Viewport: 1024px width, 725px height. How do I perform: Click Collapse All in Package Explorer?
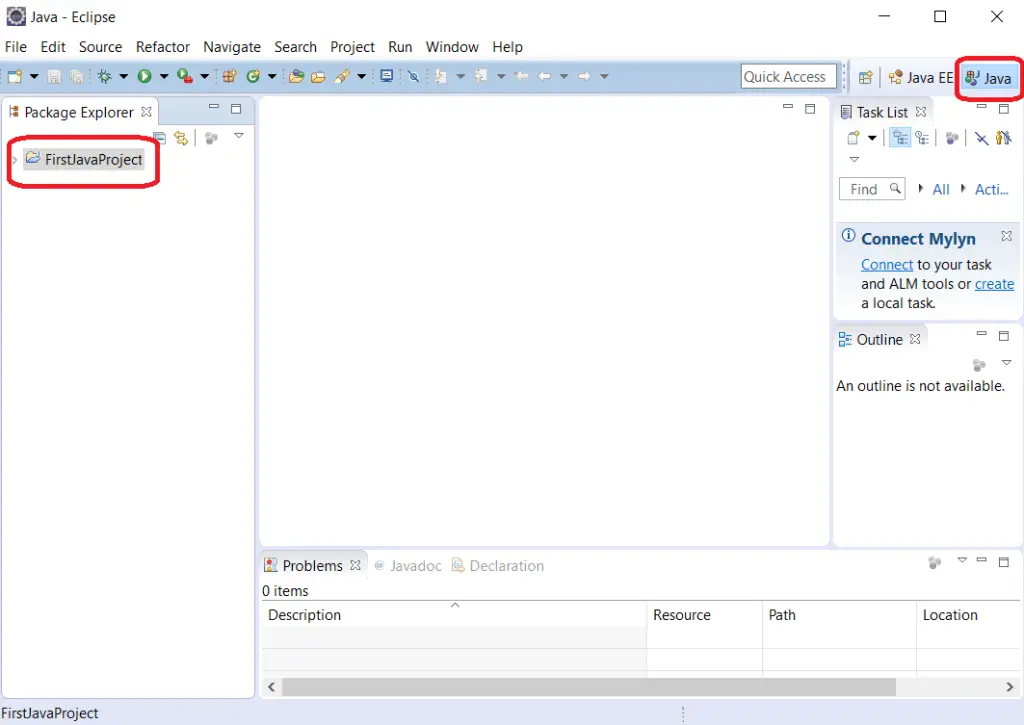(159, 138)
